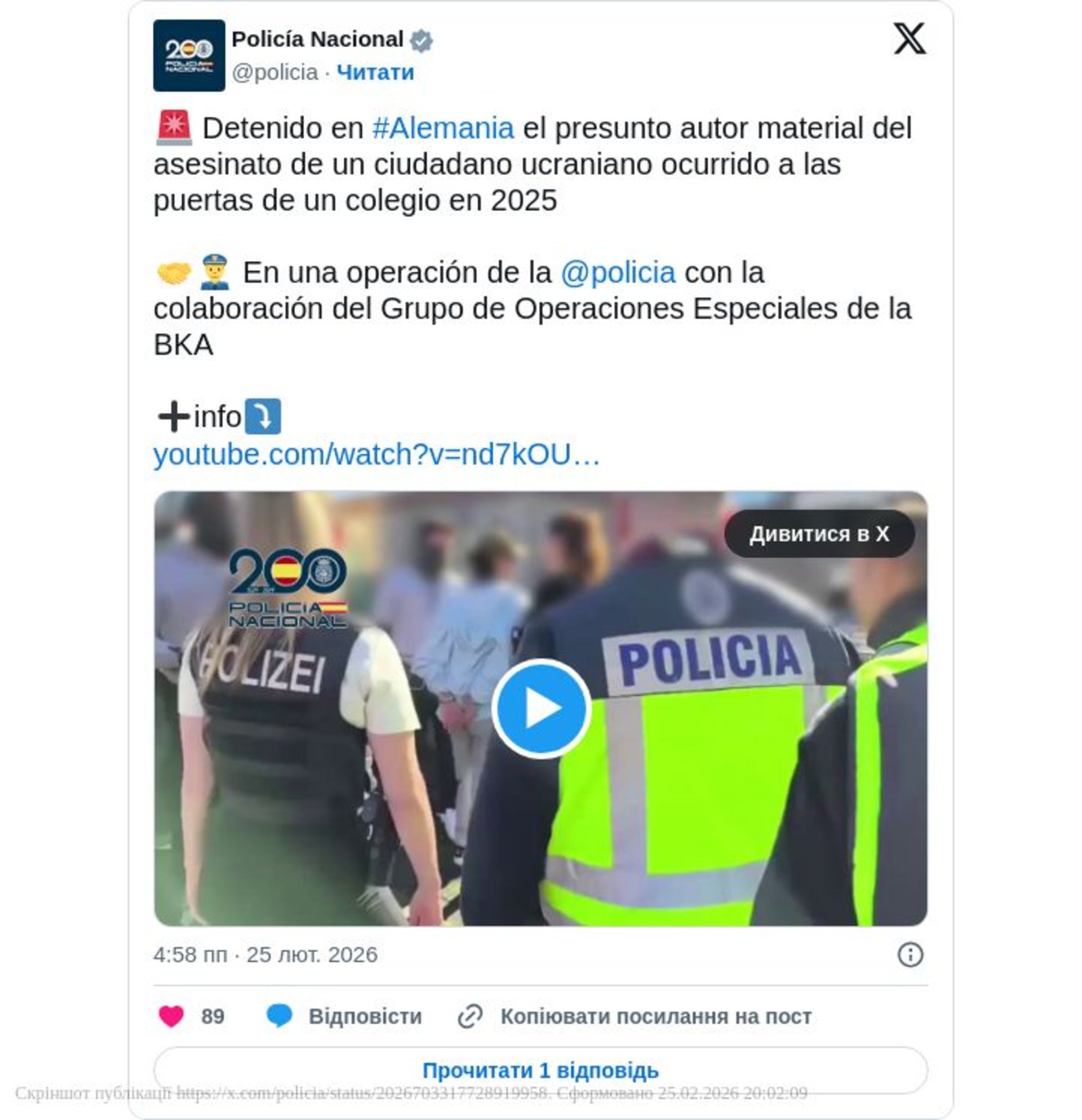1082x1120 pixels.
Task: Click the blue verified badge
Action: click(x=422, y=41)
